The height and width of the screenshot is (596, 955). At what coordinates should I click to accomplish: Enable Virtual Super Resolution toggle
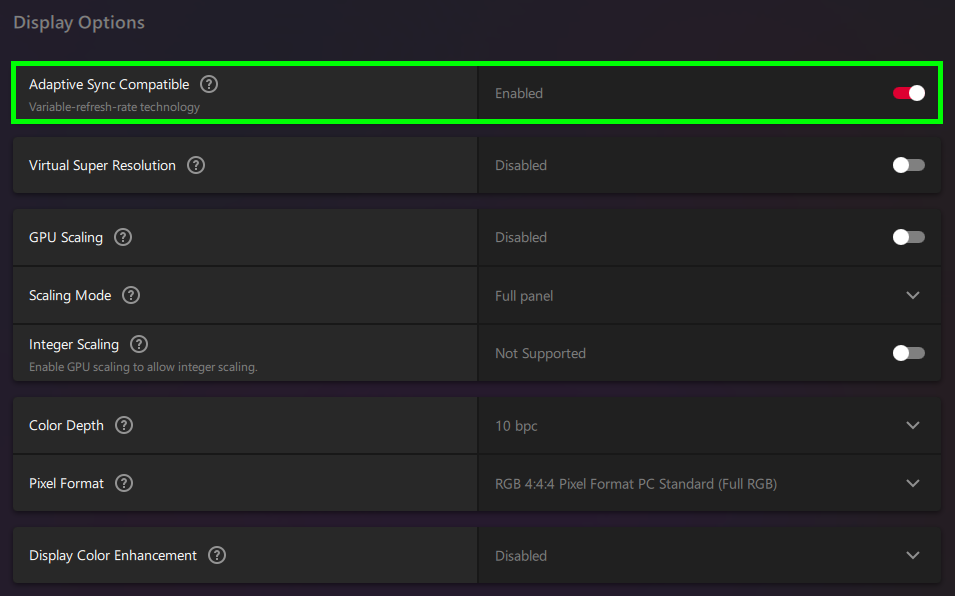click(x=908, y=165)
